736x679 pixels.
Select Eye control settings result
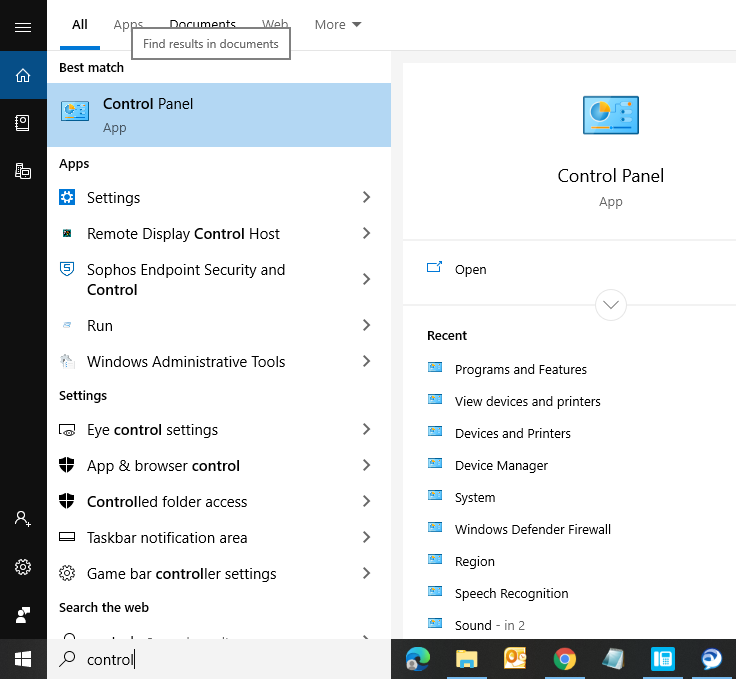point(219,429)
